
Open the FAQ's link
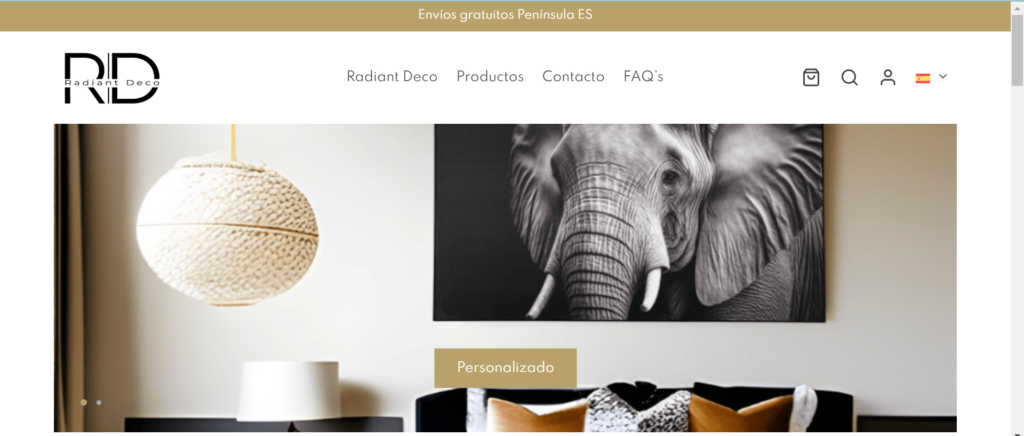tap(643, 77)
